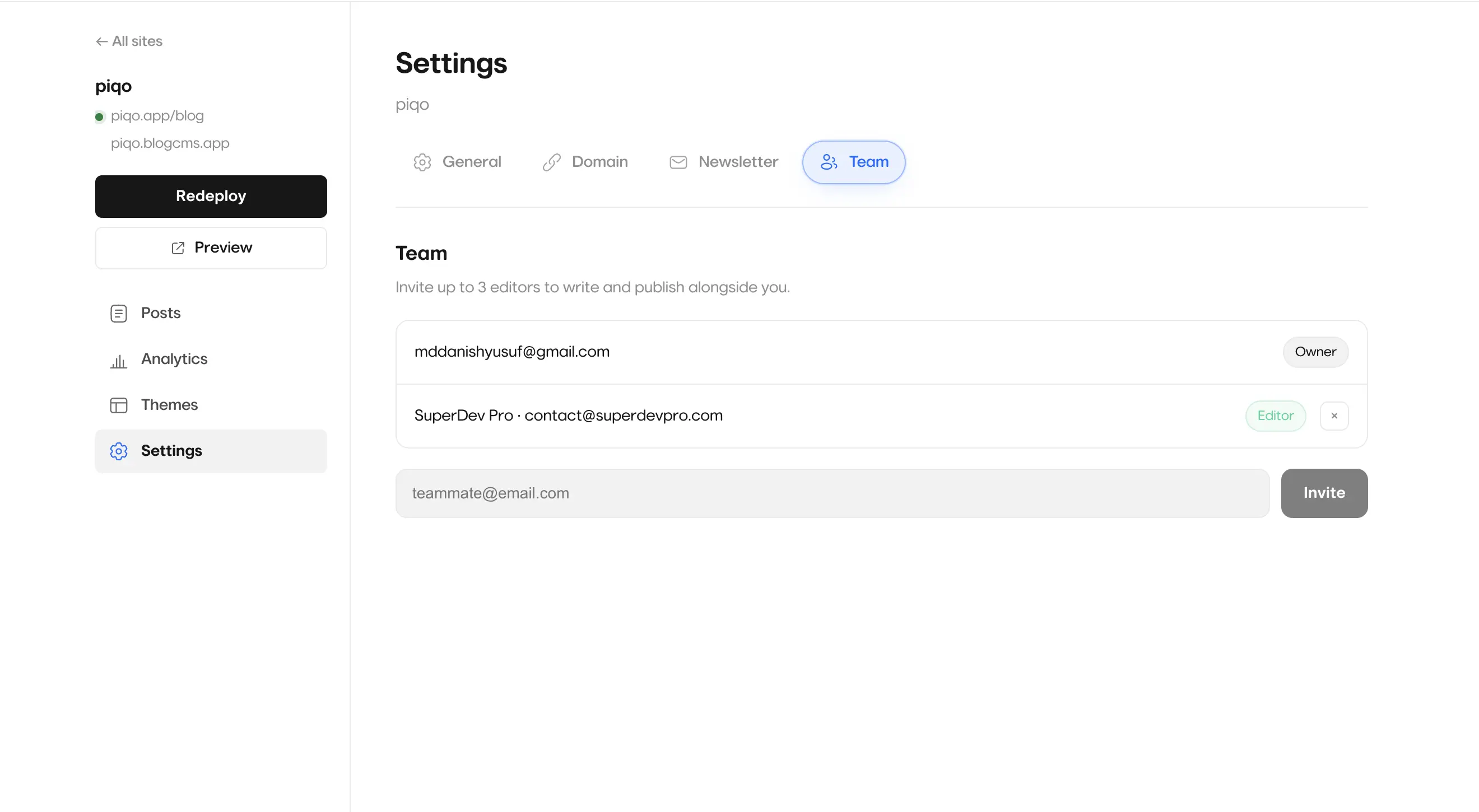
Task: Open the piqo.app/blog link
Action: [157, 116]
